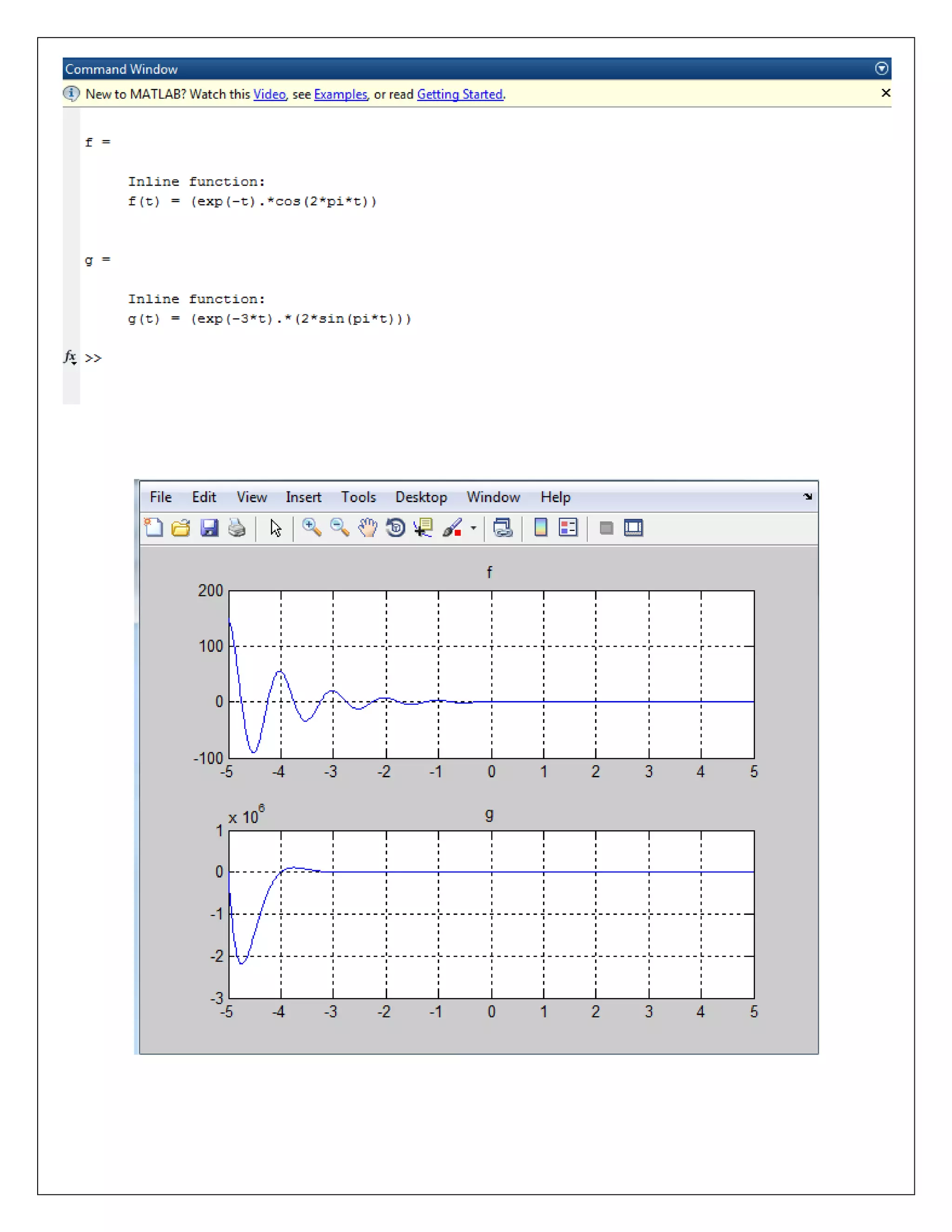Toggle the Insert Legend button
This screenshot has width=952, height=1232.
568,528
